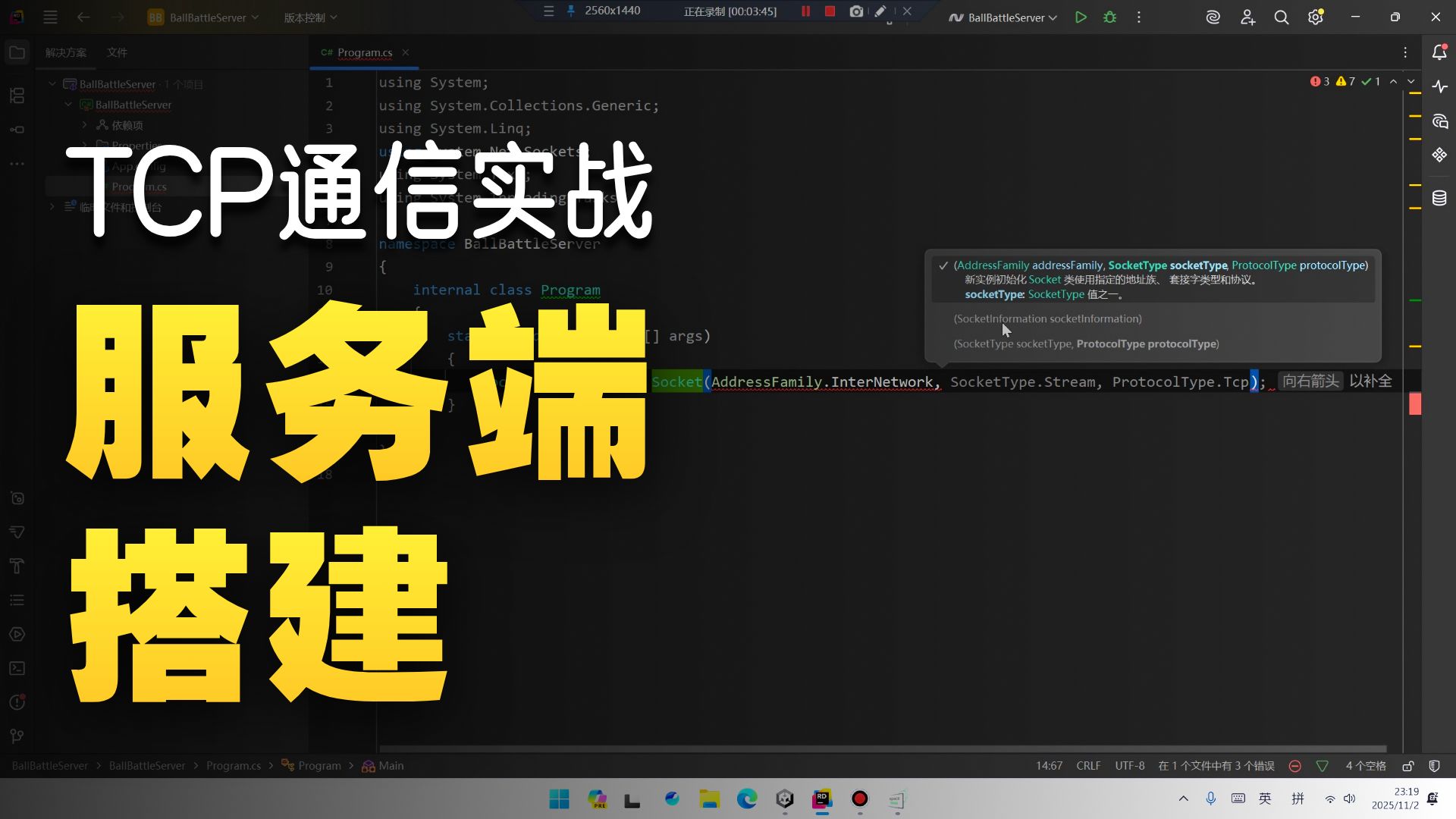Viewport: 1456px width, 819px height.
Task: Close the Program.cs editor tab
Action: pyautogui.click(x=406, y=52)
